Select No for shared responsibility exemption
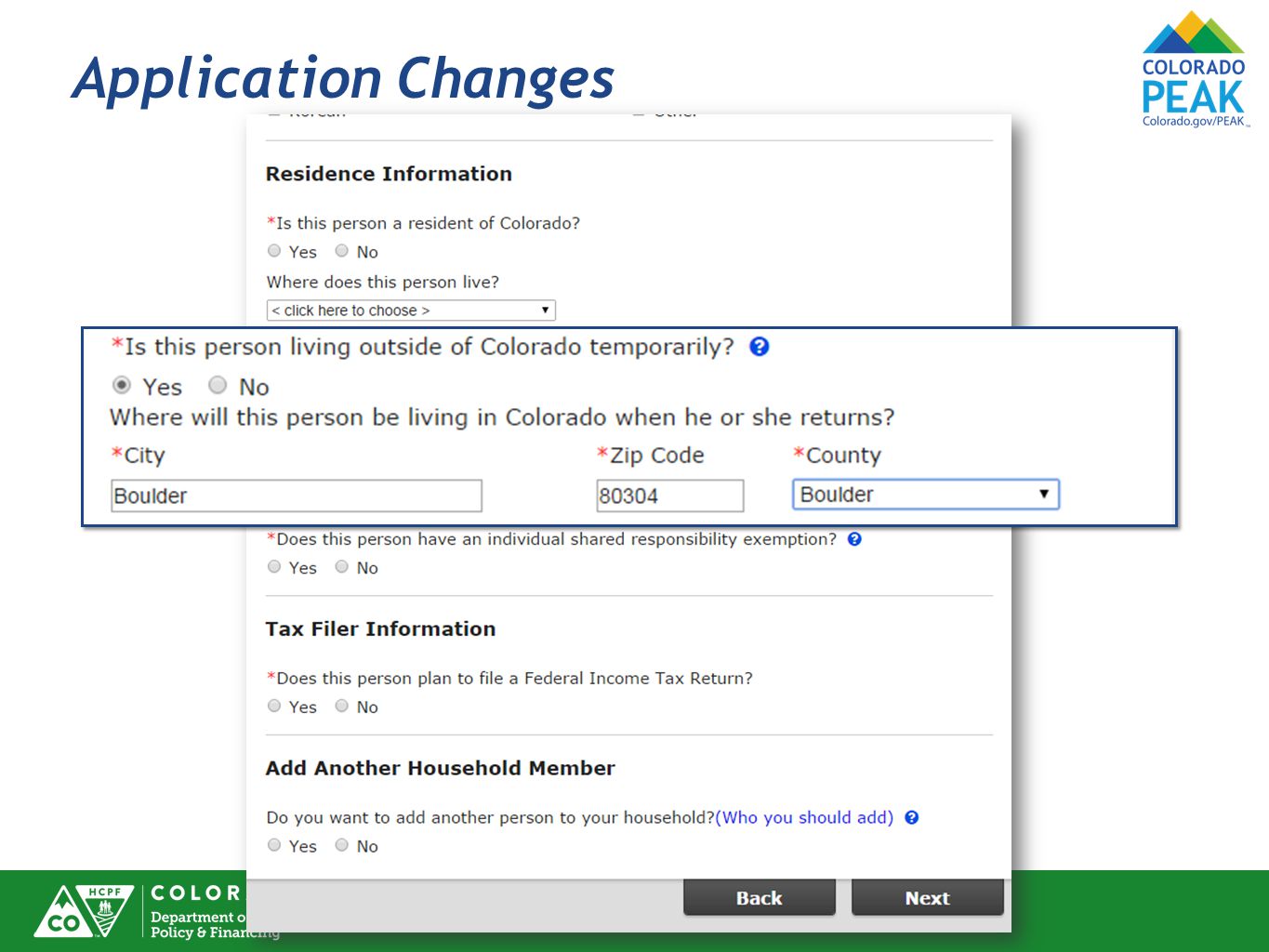The width and height of the screenshot is (1269, 952). coord(342,567)
